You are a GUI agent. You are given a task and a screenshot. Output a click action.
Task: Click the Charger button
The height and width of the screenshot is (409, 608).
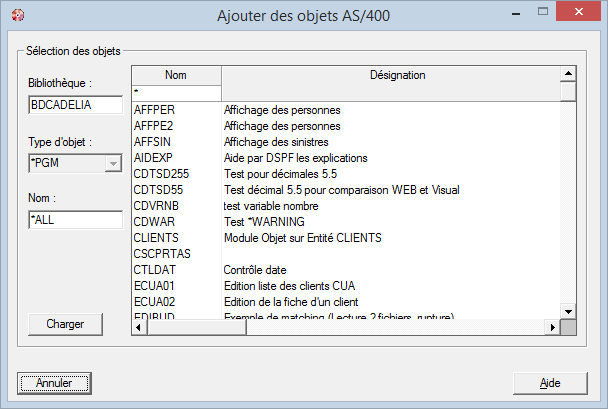point(65,324)
